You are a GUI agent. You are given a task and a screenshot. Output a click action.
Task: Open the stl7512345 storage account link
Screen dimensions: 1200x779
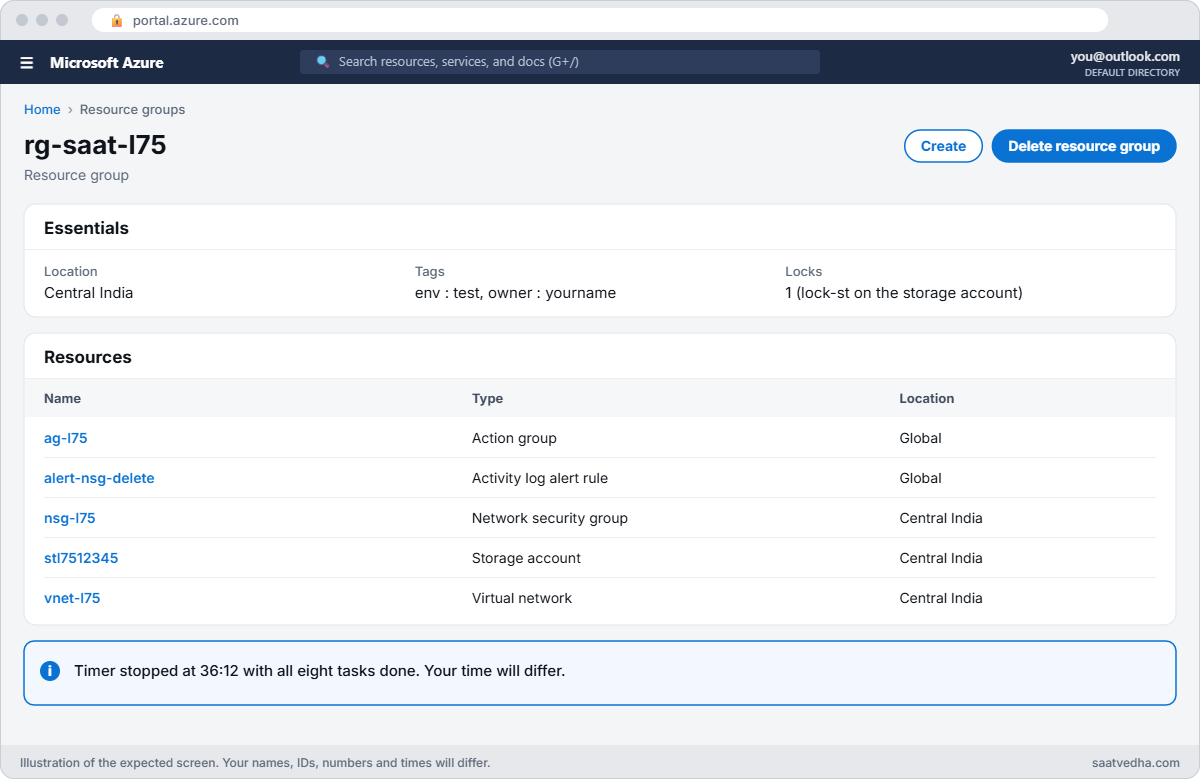coord(81,558)
